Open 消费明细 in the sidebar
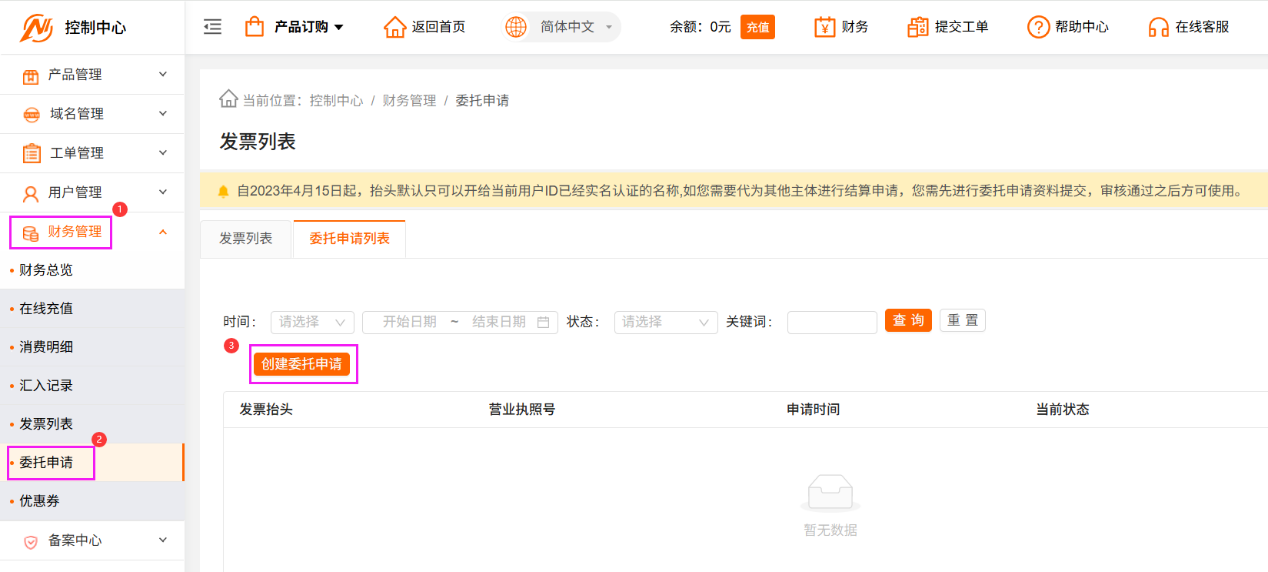The height and width of the screenshot is (572, 1268). [x=92, y=347]
